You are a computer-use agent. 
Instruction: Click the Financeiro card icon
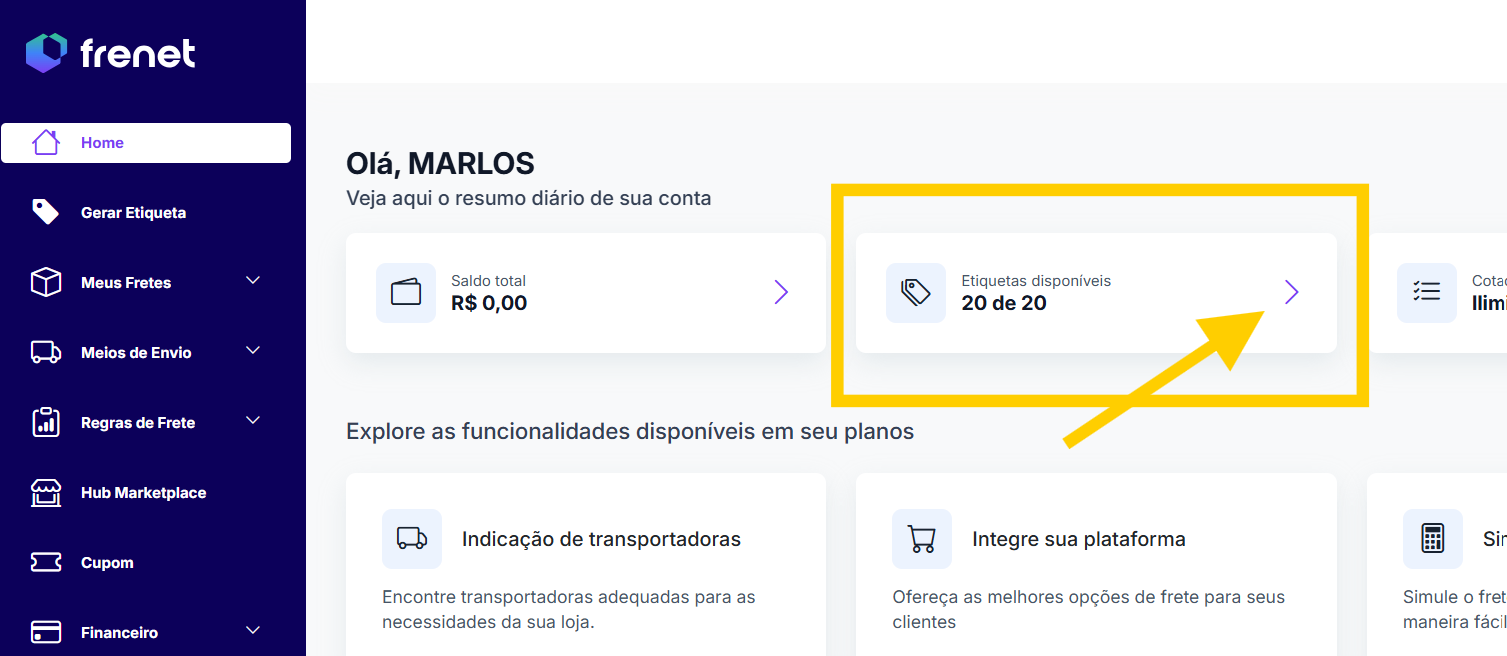click(46, 632)
